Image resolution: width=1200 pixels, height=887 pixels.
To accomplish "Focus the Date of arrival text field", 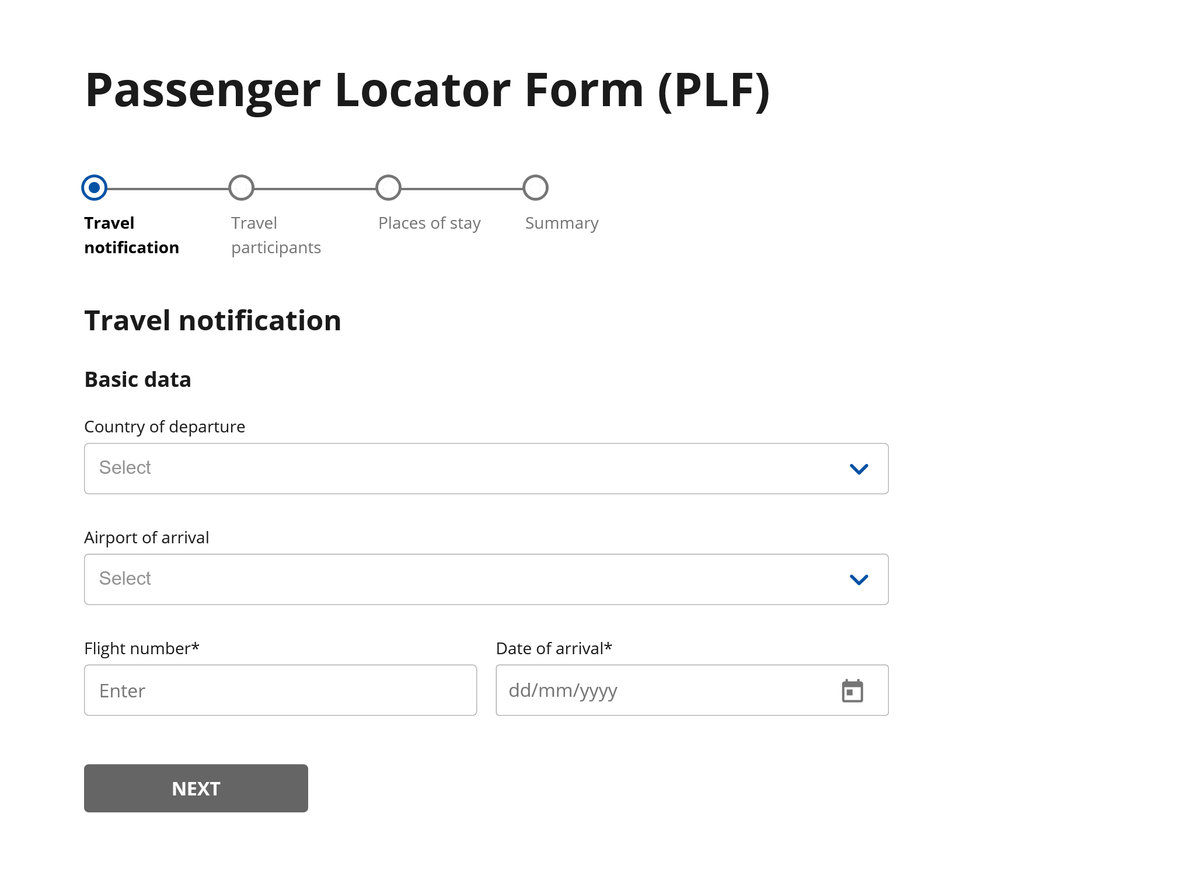I will [x=692, y=690].
